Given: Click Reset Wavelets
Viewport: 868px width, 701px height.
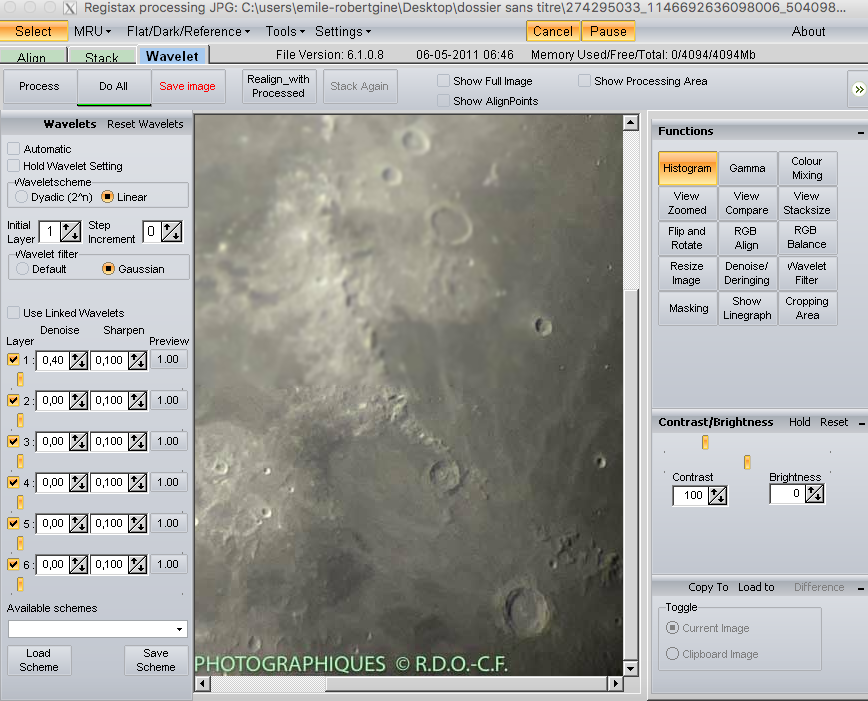Looking at the screenshot, I should 145,124.
